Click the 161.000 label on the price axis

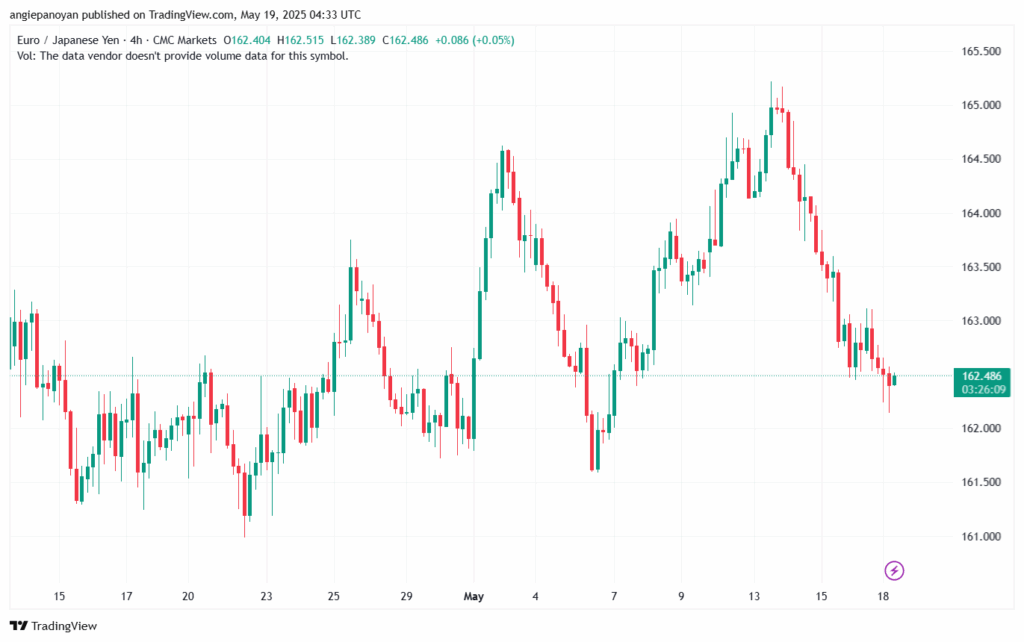click(x=979, y=537)
